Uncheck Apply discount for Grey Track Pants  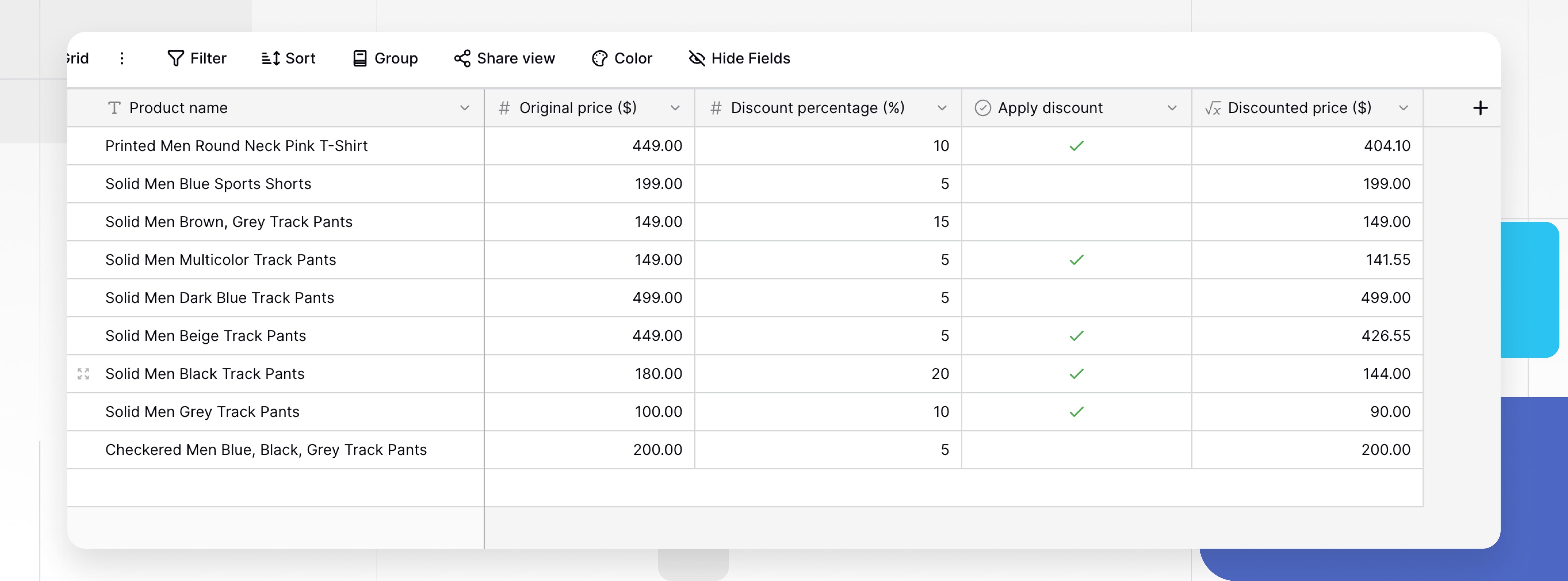coord(1076,412)
